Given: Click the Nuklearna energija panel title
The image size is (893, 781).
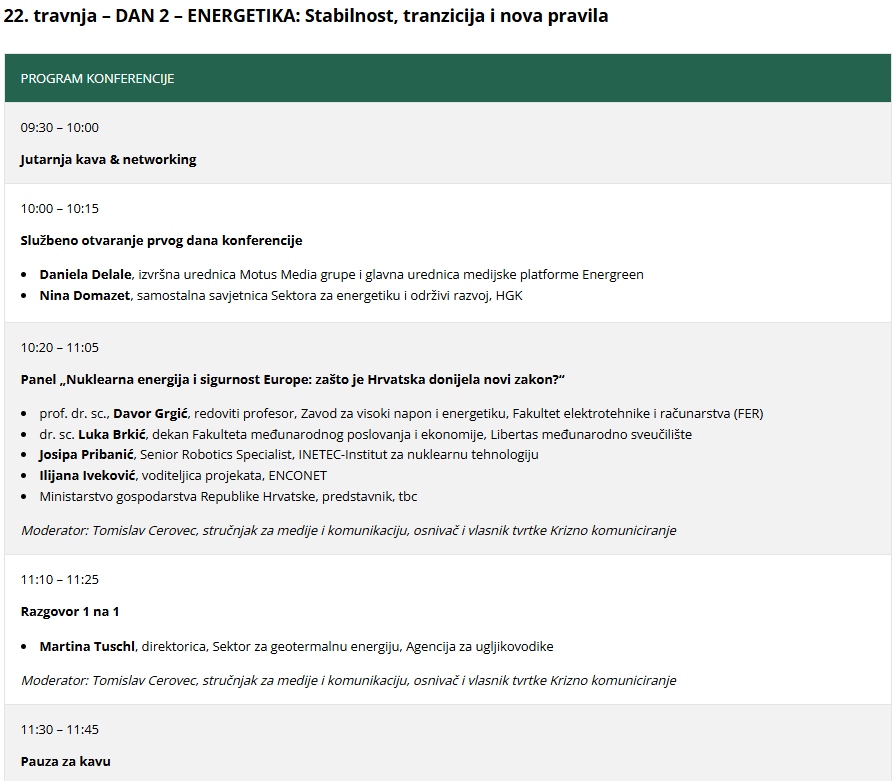Looking at the screenshot, I should [x=293, y=379].
